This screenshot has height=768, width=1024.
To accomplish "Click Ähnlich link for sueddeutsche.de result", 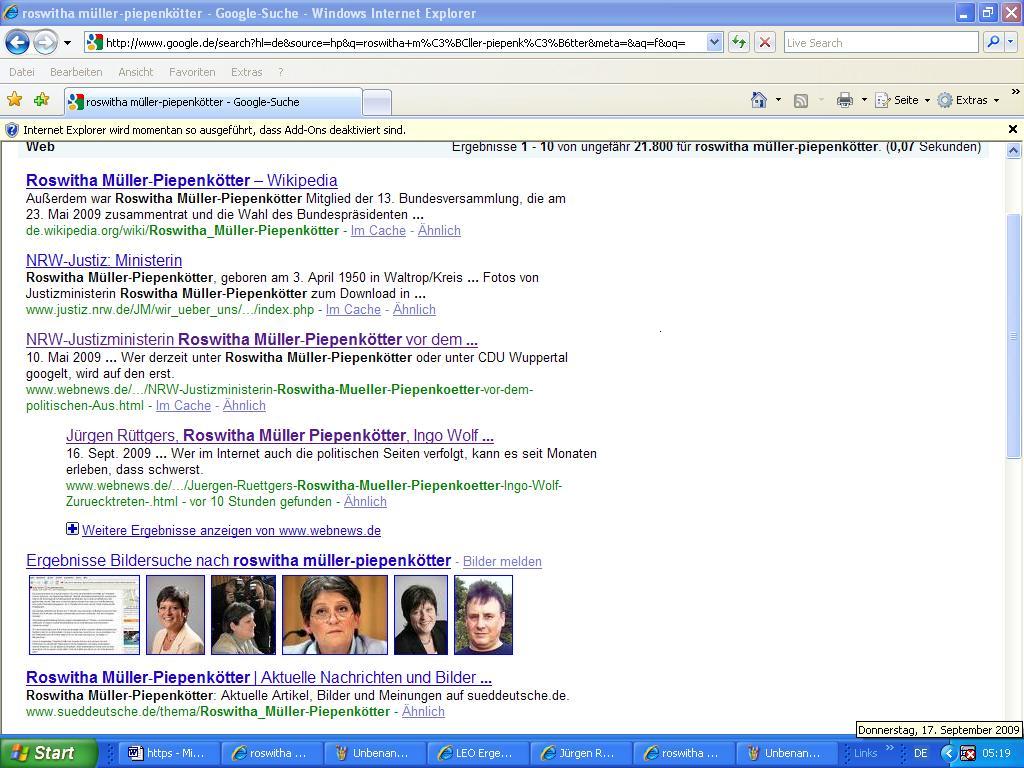I will (x=423, y=711).
